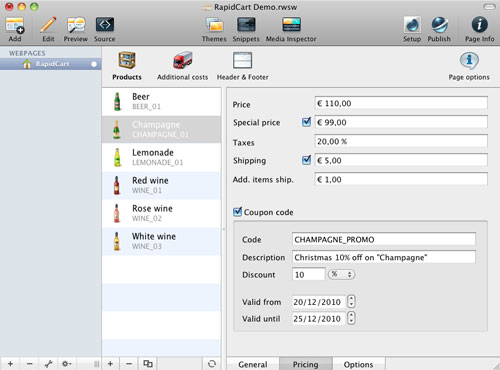Click the Valid from date 20/12/2010
The image size is (500, 370).
(319, 302)
